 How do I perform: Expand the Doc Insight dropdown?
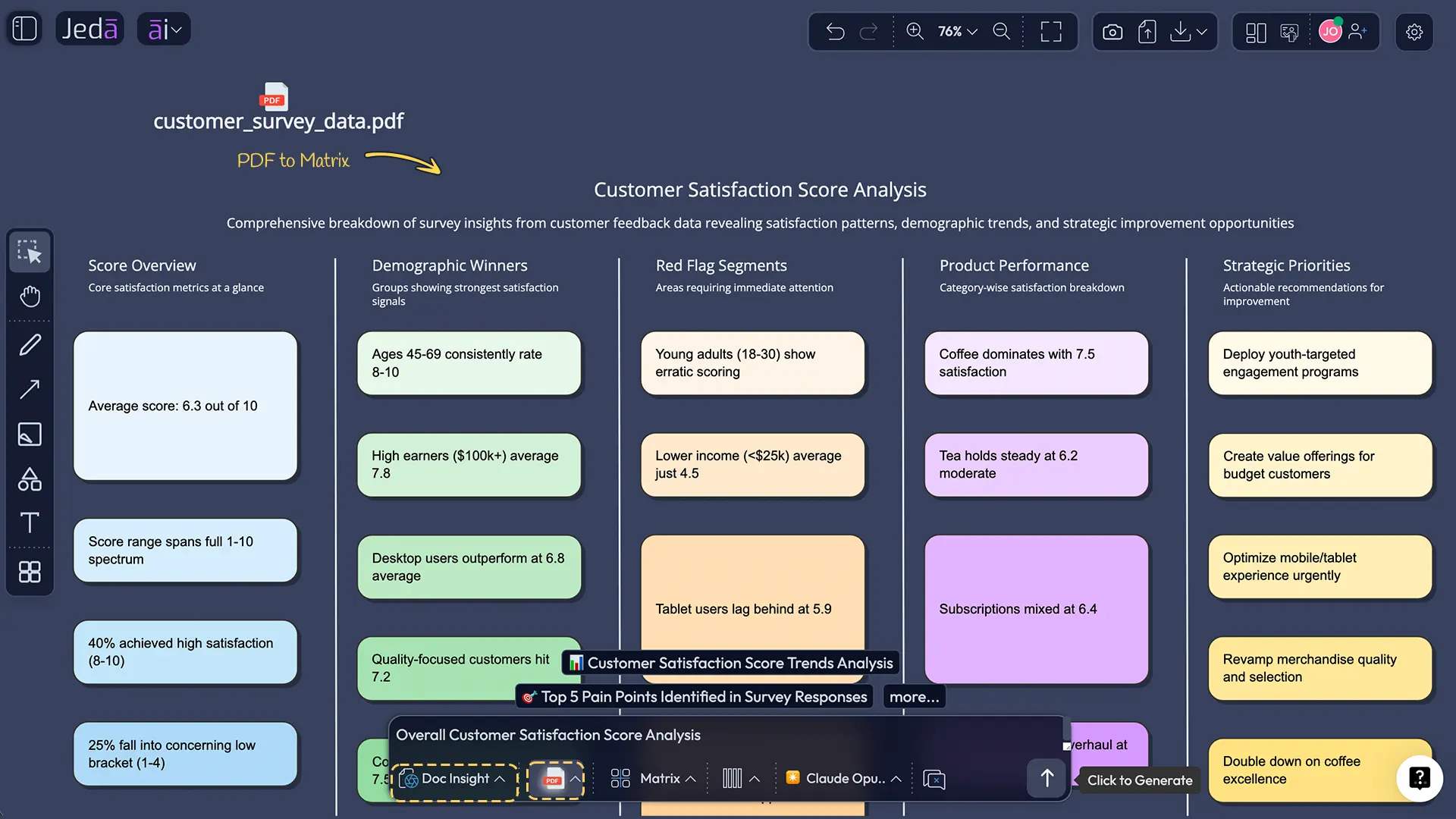[453, 780]
